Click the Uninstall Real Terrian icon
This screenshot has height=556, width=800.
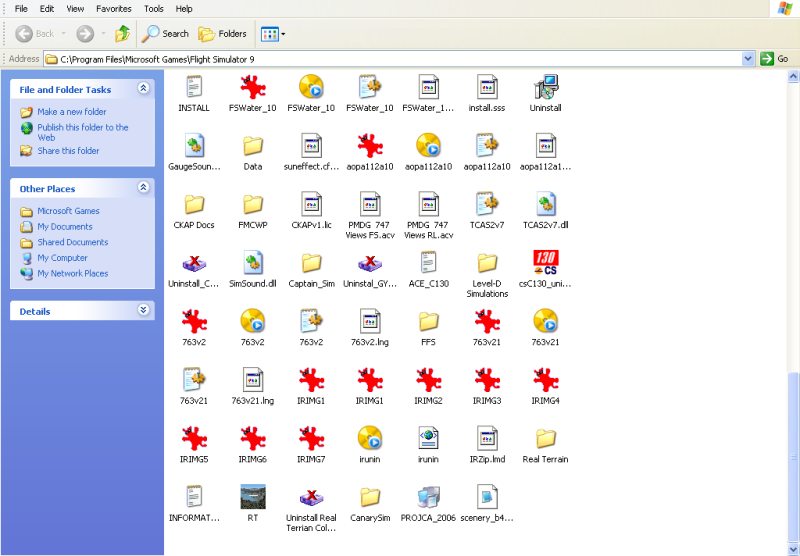(x=311, y=497)
